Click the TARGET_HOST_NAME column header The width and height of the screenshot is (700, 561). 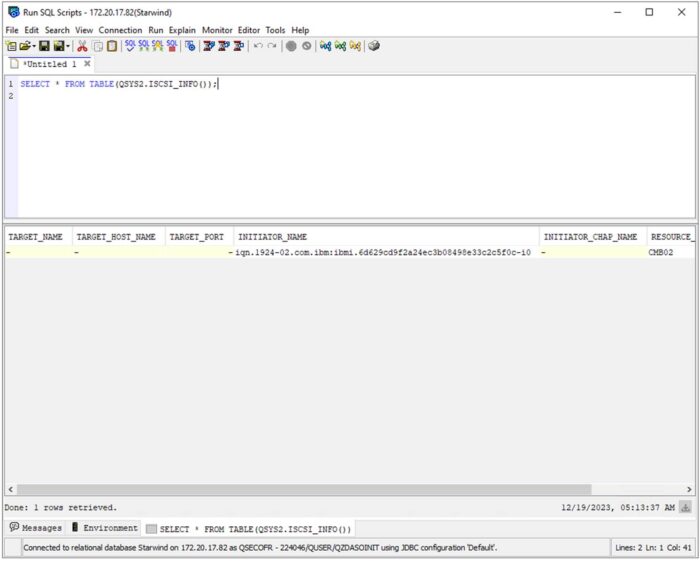[x=116, y=237]
